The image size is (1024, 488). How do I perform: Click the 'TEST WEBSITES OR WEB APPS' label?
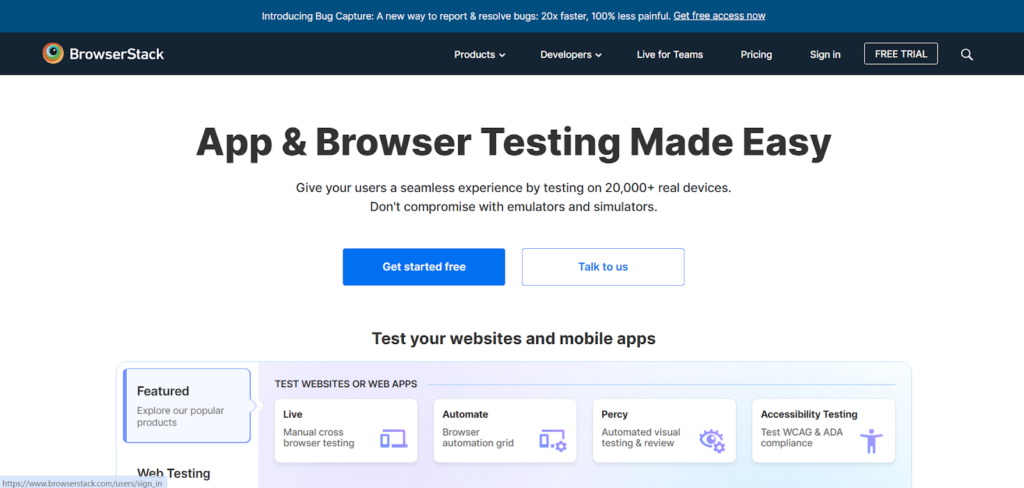coord(345,384)
